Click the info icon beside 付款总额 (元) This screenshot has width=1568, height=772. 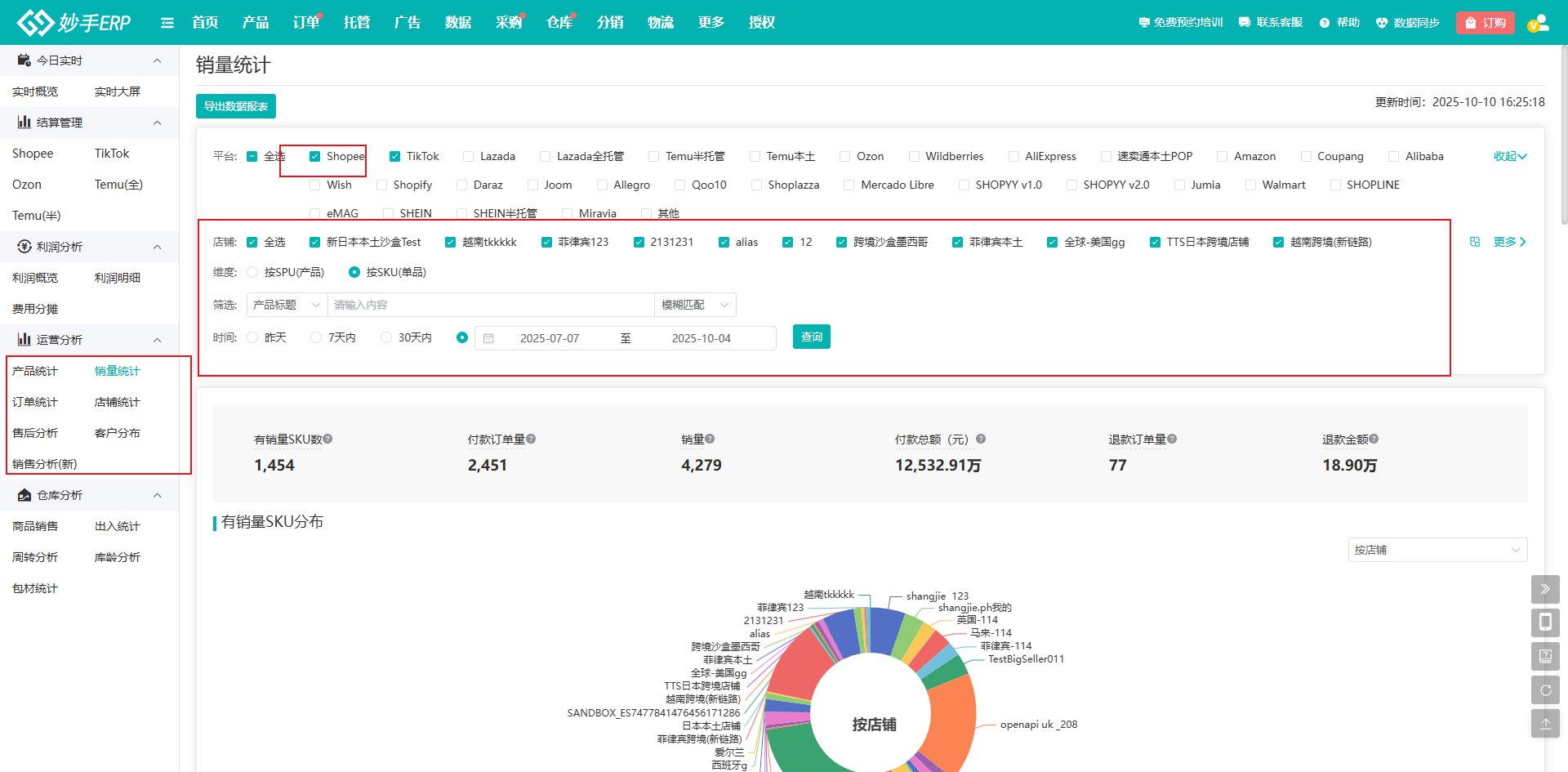pos(981,440)
